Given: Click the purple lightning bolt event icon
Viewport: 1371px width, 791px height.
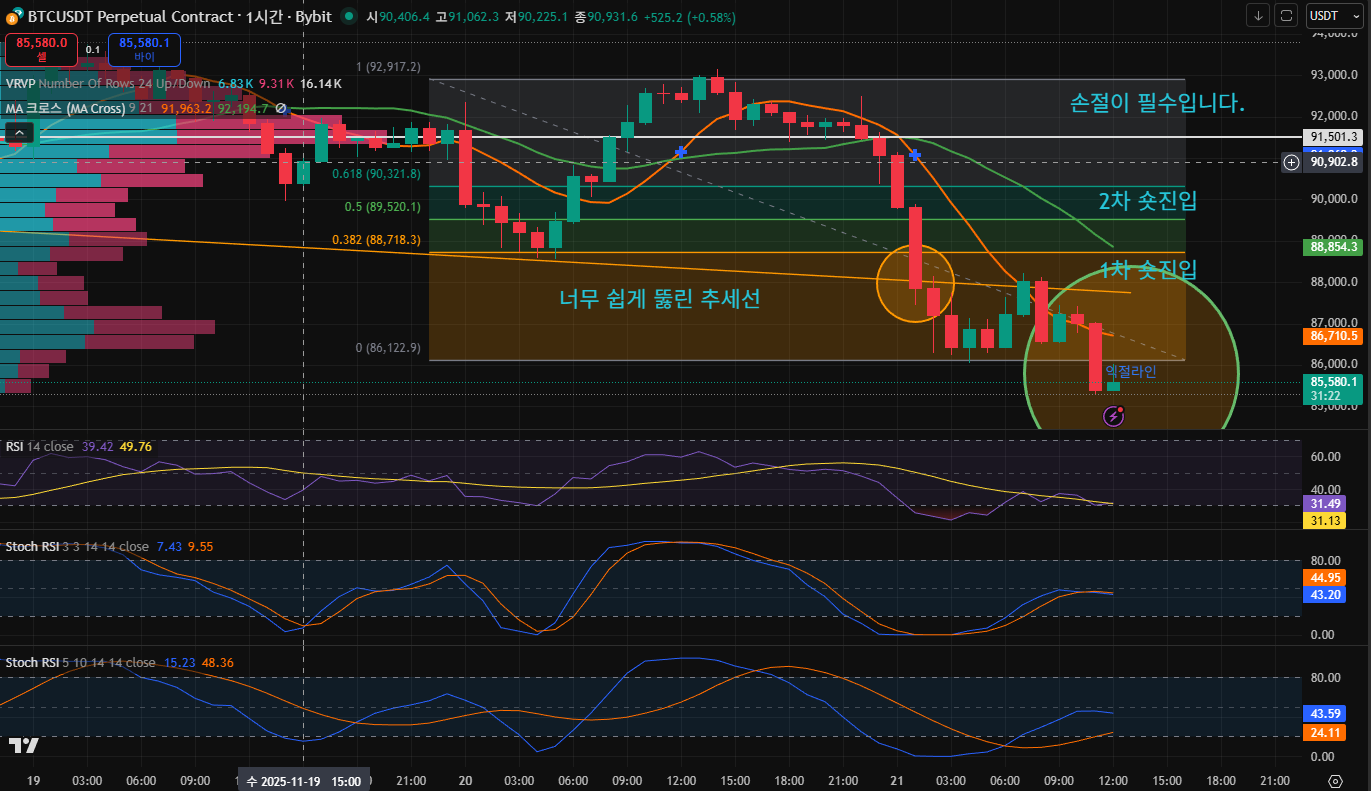Looking at the screenshot, I should 1113,416.
